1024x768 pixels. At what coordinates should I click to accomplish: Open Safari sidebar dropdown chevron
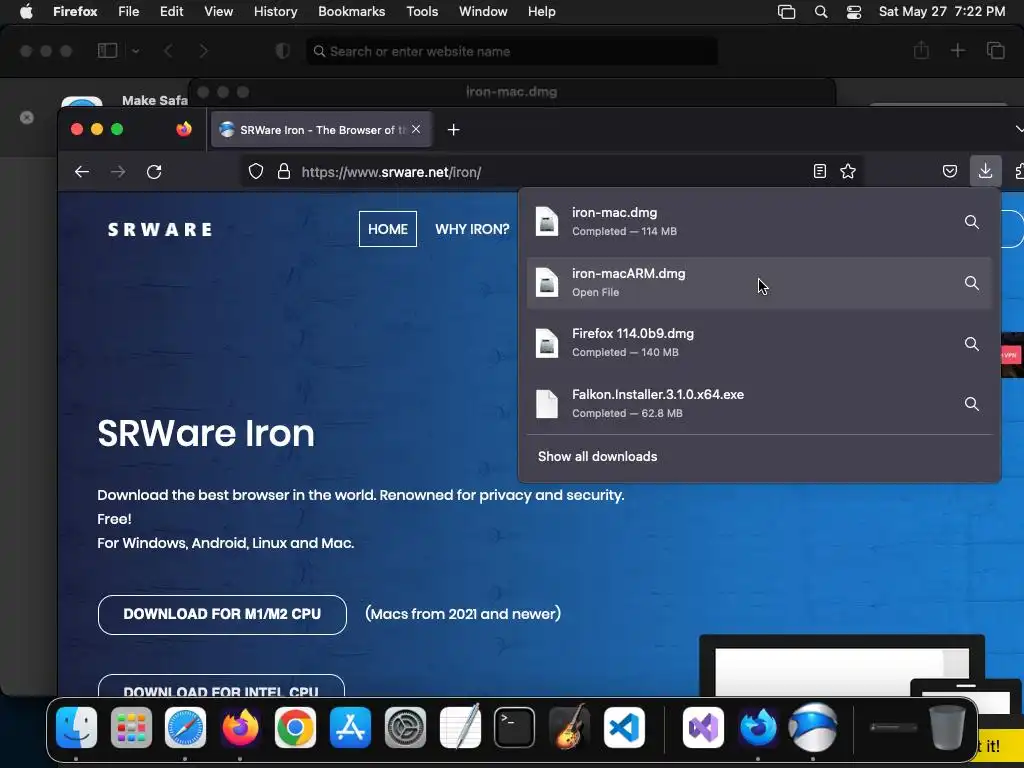click(x=135, y=51)
